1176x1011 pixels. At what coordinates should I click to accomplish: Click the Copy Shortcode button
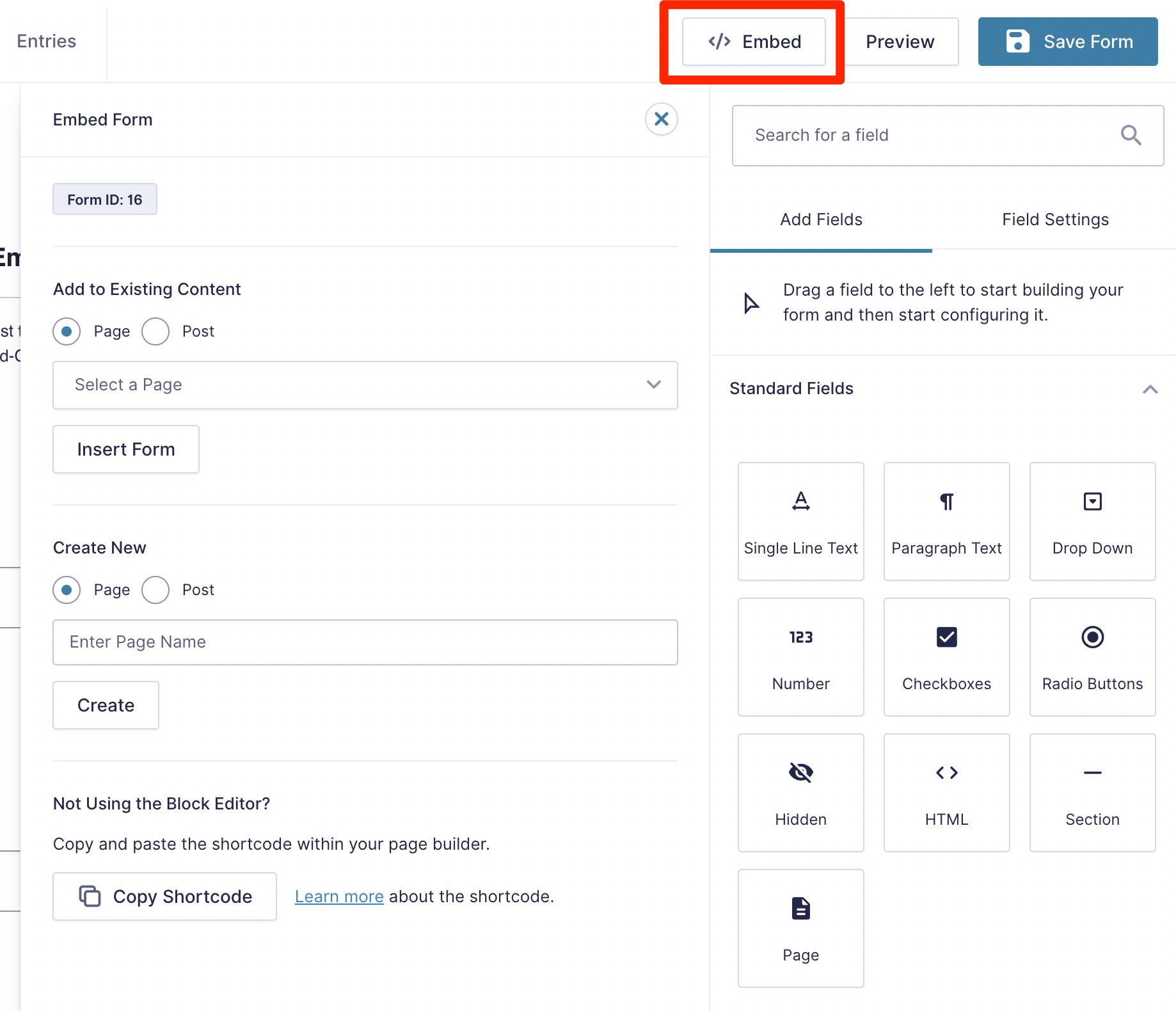click(x=164, y=896)
